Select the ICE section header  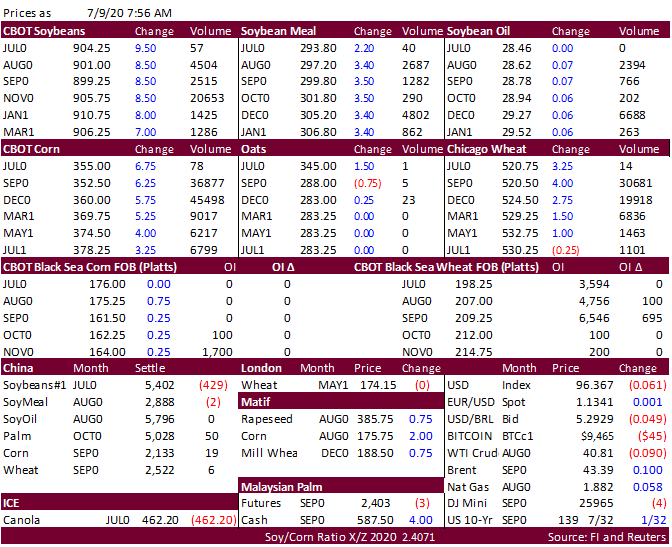click(13, 503)
